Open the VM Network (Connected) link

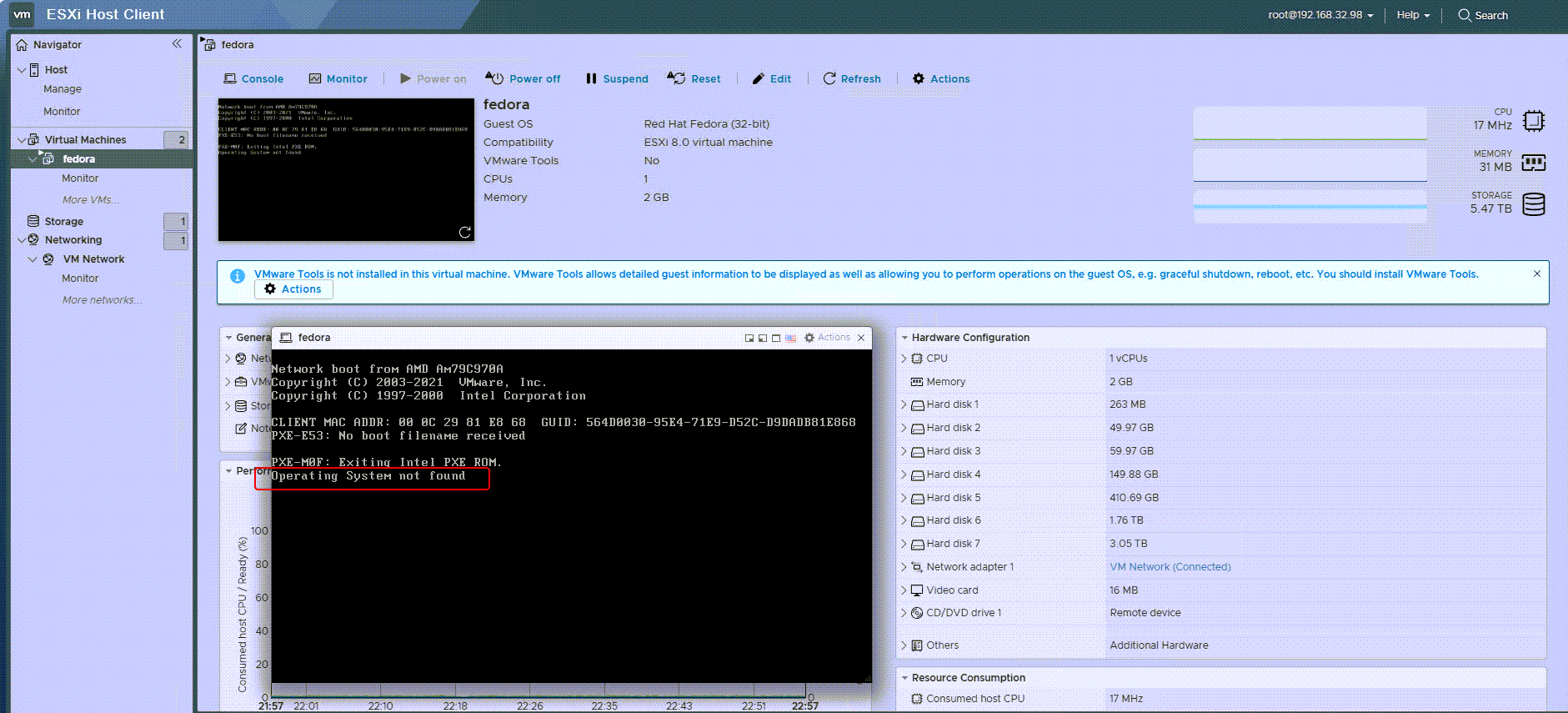(1170, 567)
